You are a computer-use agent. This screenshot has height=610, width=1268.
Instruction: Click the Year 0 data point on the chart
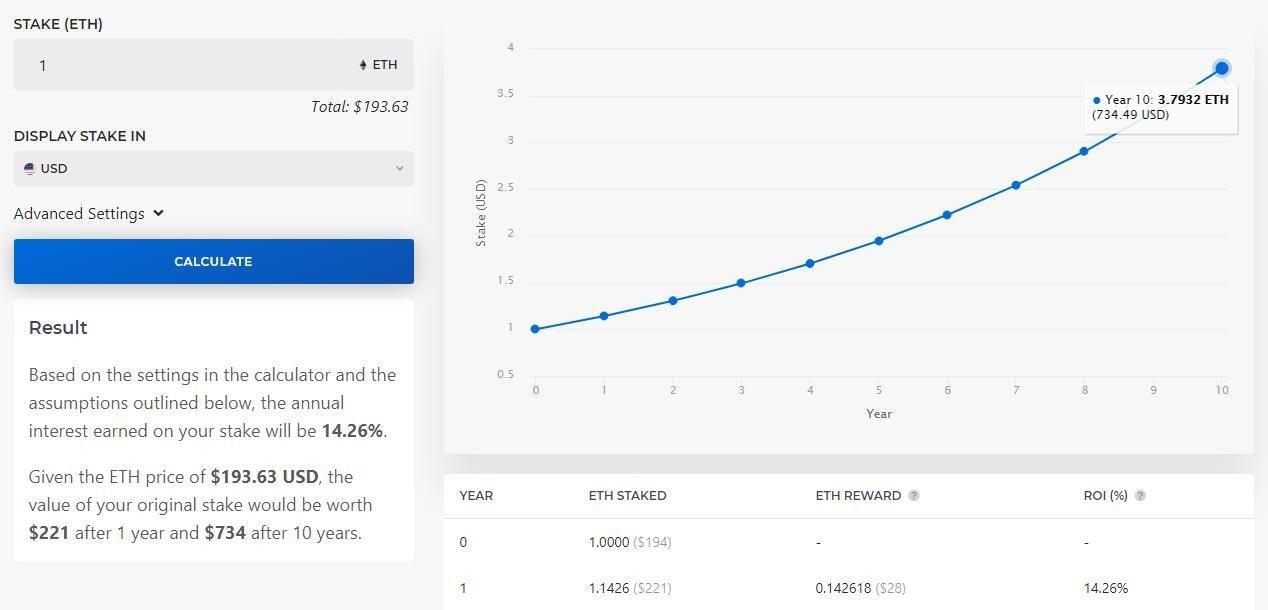535,327
